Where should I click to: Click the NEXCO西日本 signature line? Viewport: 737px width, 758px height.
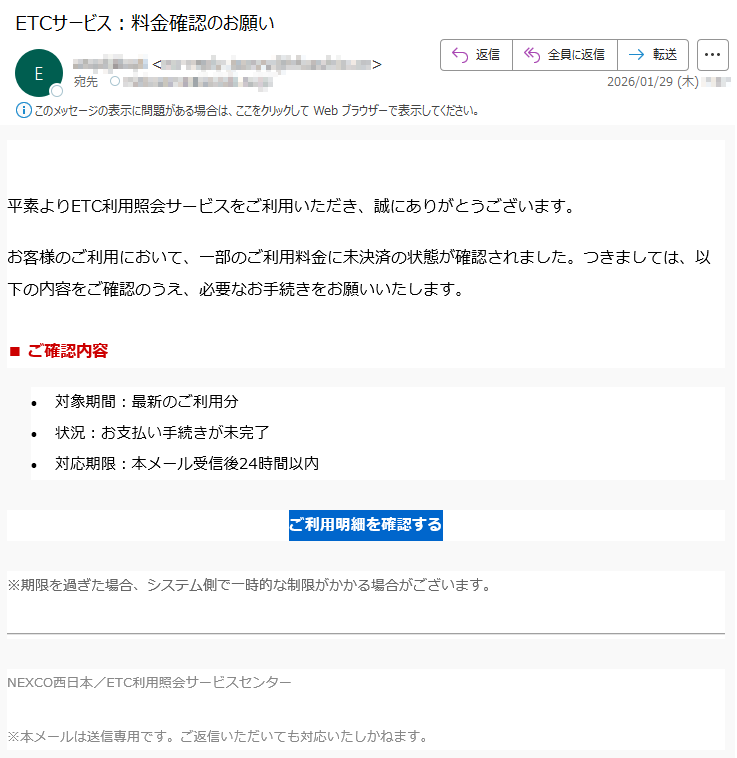(x=150, y=682)
